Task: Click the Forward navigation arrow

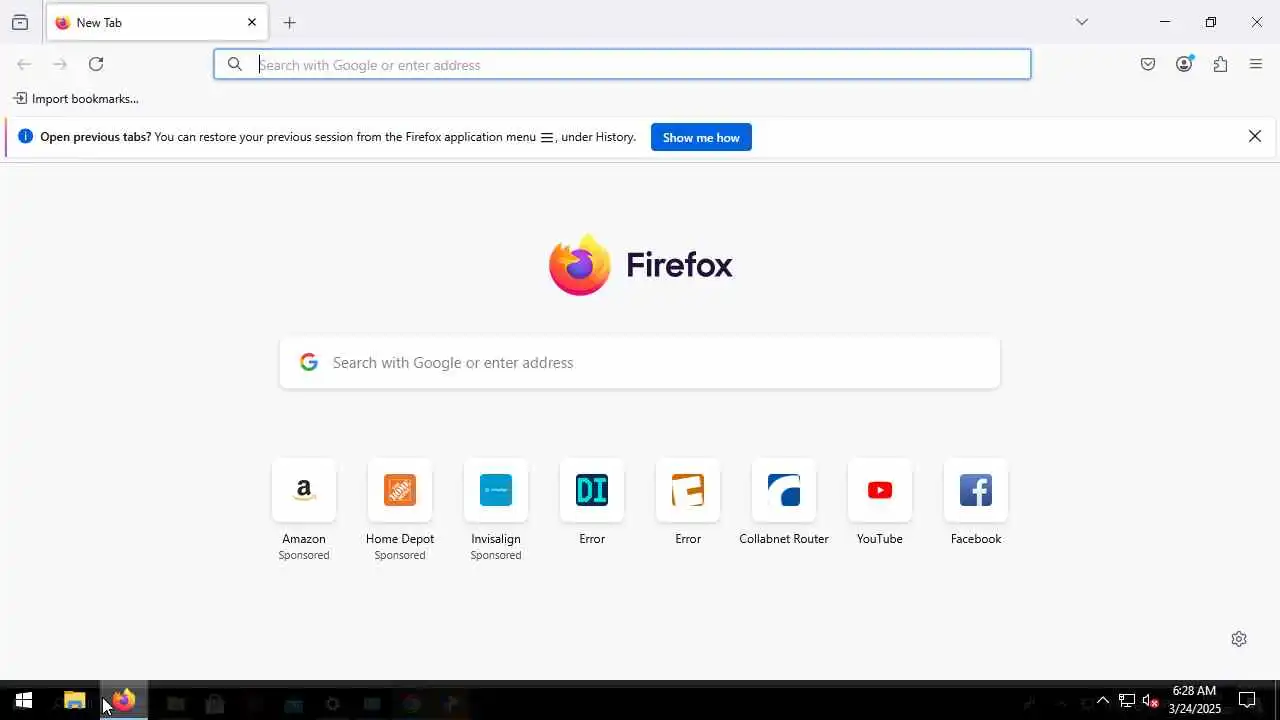Action: point(60,64)
